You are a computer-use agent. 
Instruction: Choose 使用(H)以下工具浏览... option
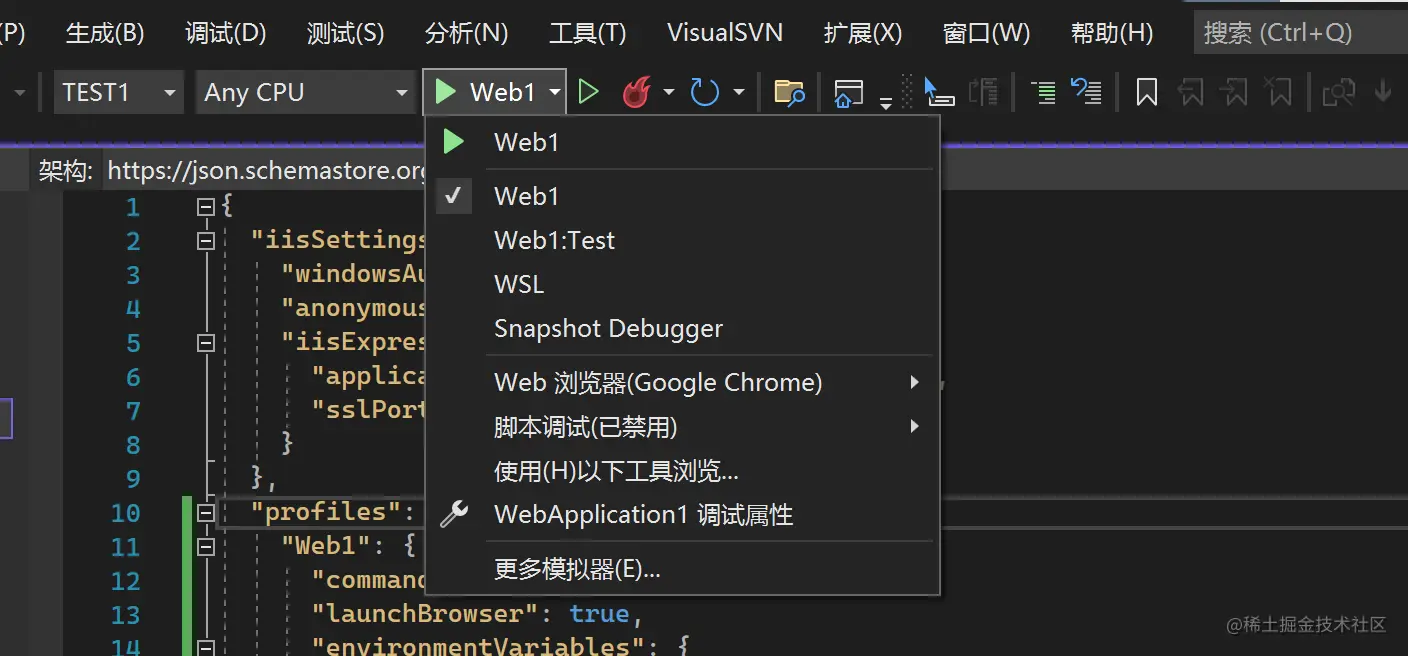[x=683, y=470]
